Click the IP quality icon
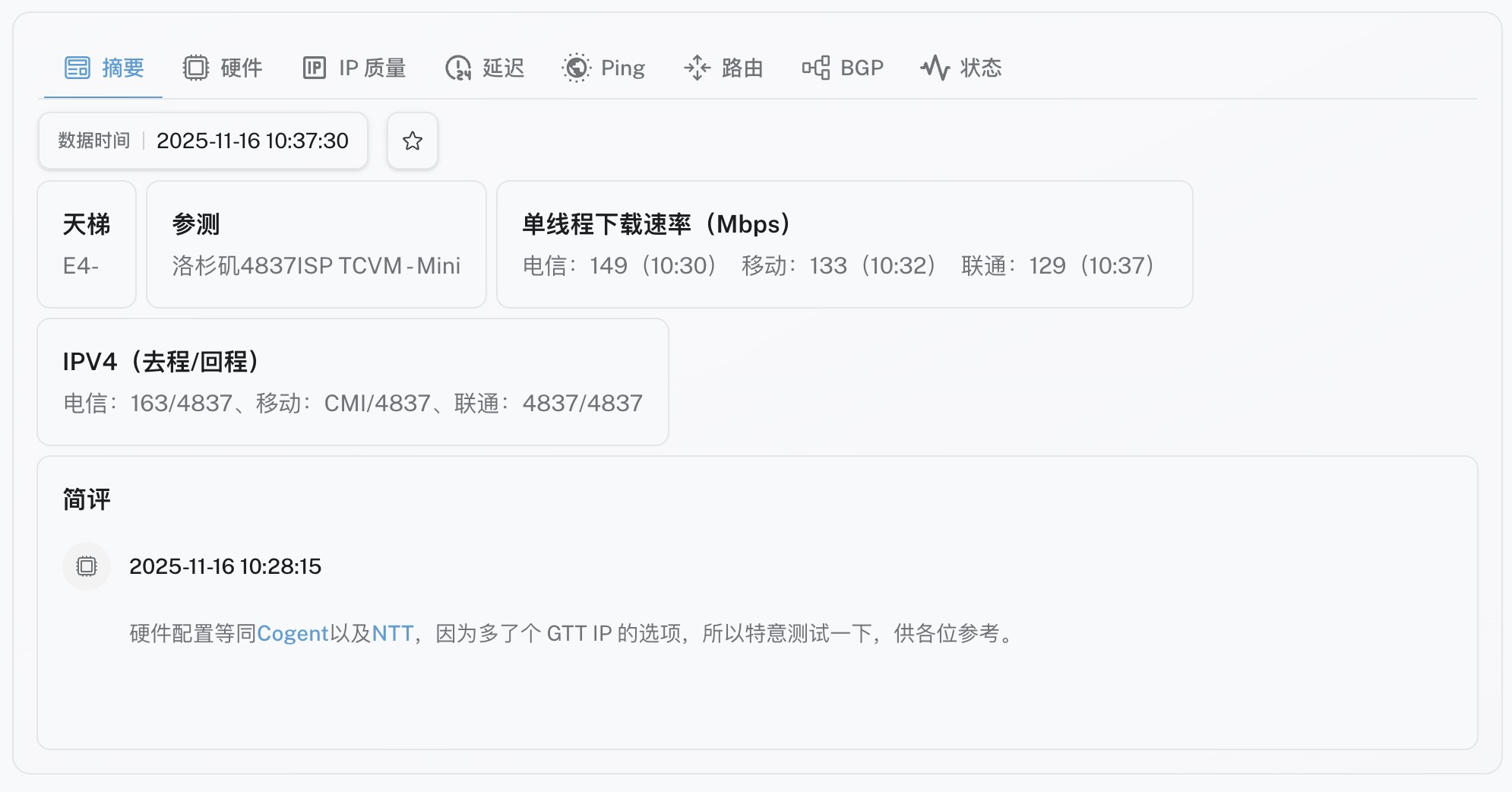 [314, 68]
